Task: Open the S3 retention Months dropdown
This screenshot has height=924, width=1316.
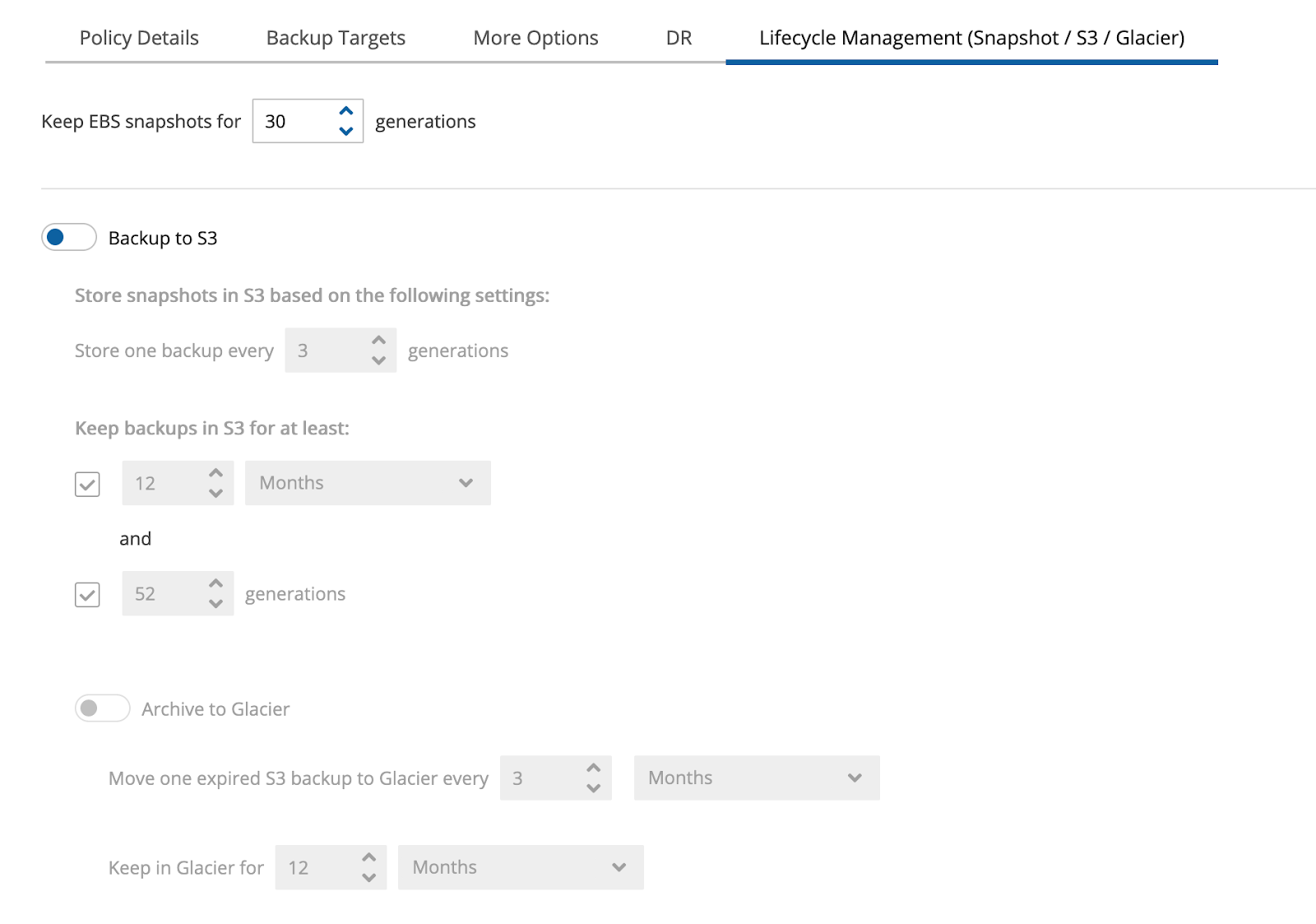Action: (x=368, y=483)
